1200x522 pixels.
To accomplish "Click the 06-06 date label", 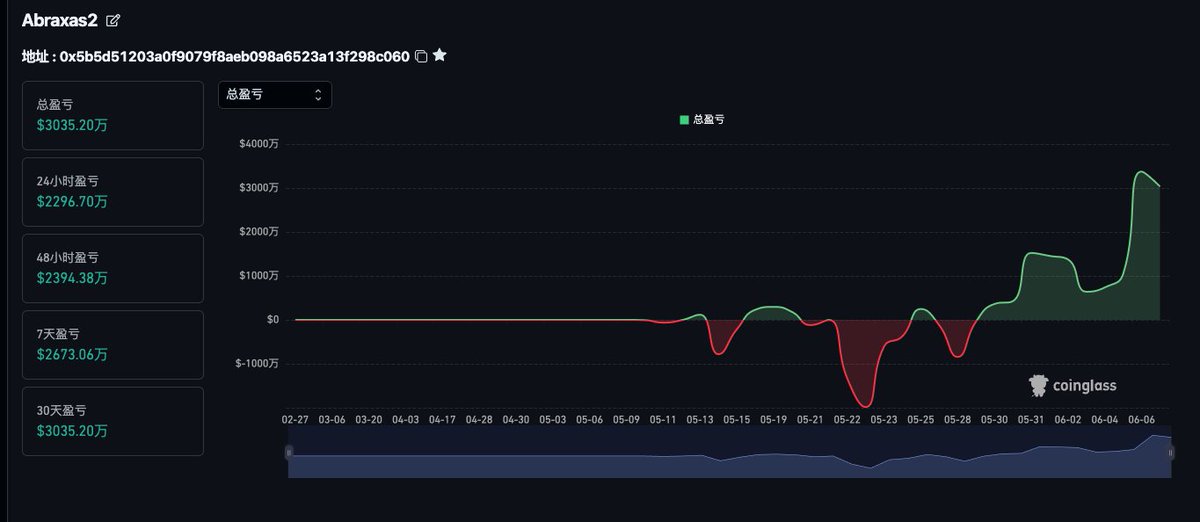I will (x=1142, y=420).
